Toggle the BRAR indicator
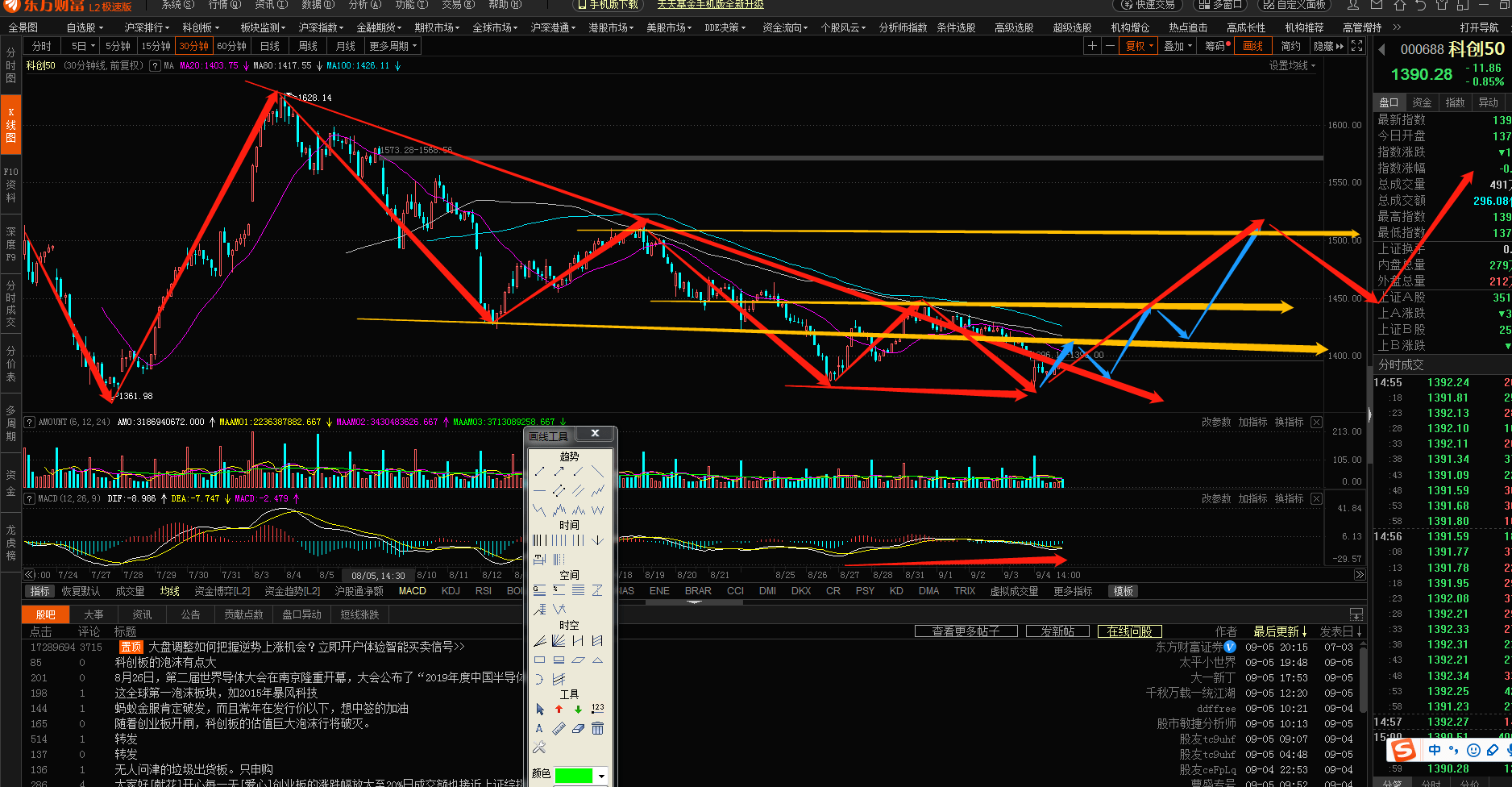The width and height of the screenshot is (1512, 787). tap(698, 591)
